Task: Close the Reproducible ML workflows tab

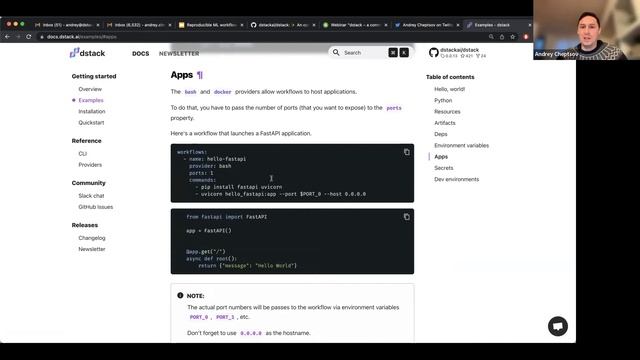Action: point(242,25)
